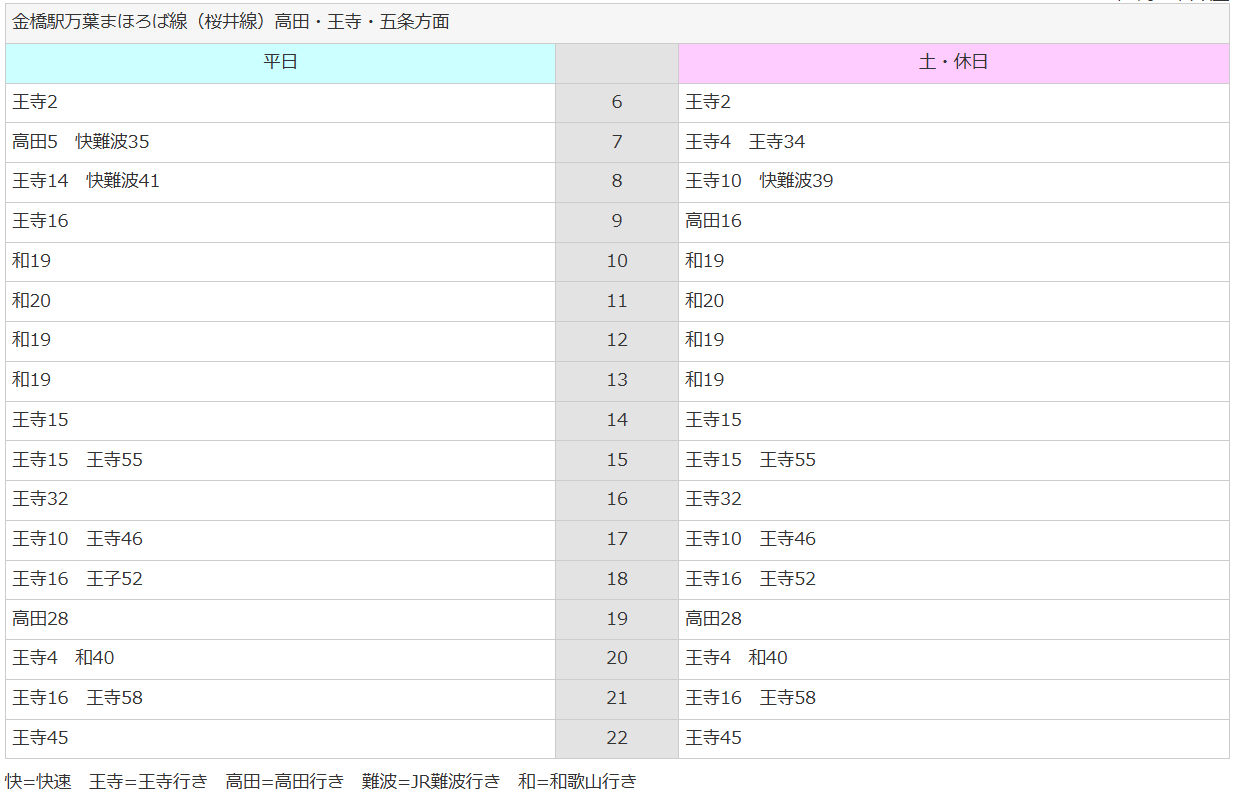The height and width of the screenshot is (804, 1234).
Task: Click weekday entry 快難波35 in the 7 o'clock row
Action: pyautogui.click(x=112, y=142)
